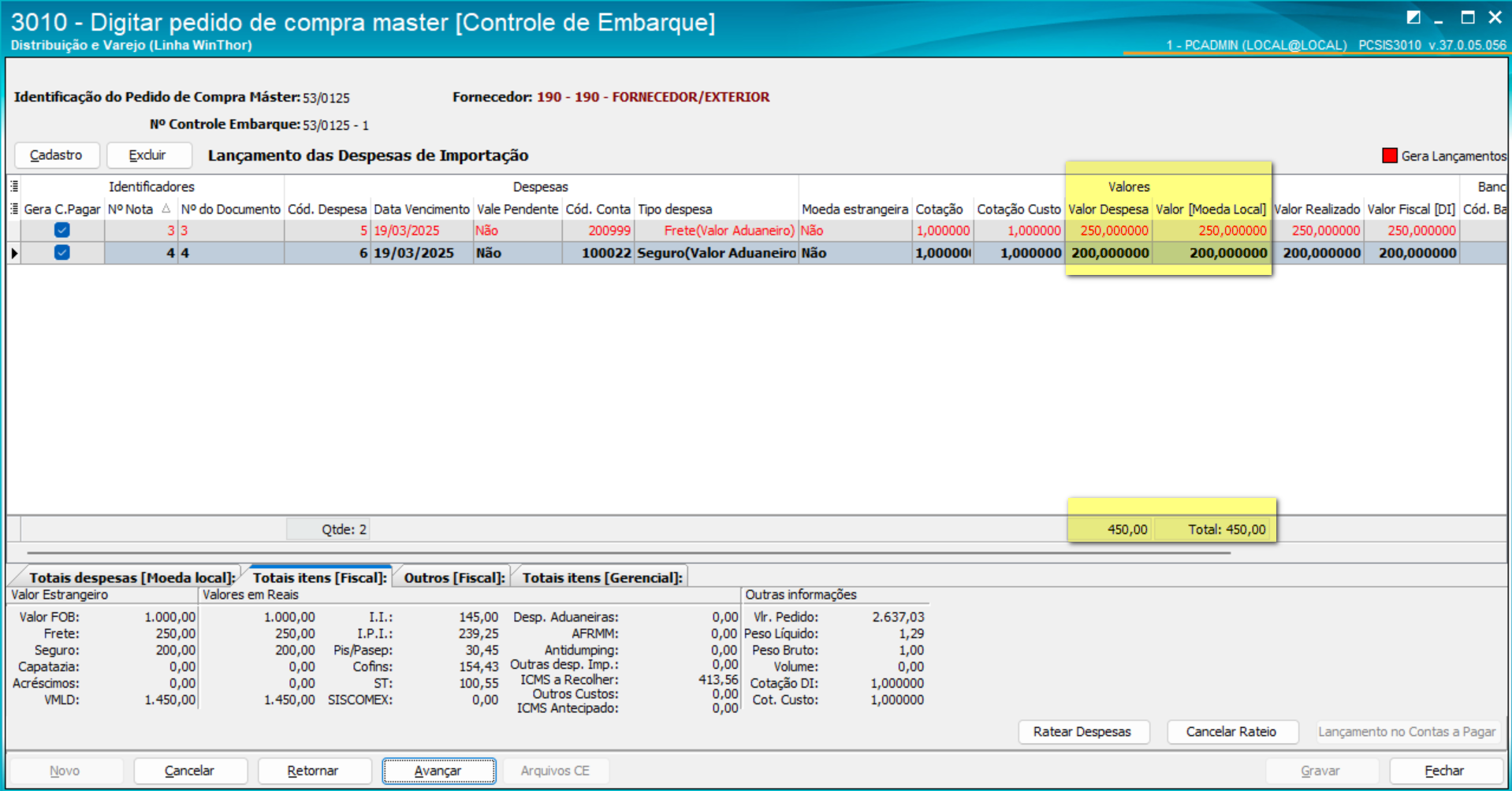Click the I.P.I. value 239,25
The height and width of the screenshot is (791, 1512).
click(479, 633)
